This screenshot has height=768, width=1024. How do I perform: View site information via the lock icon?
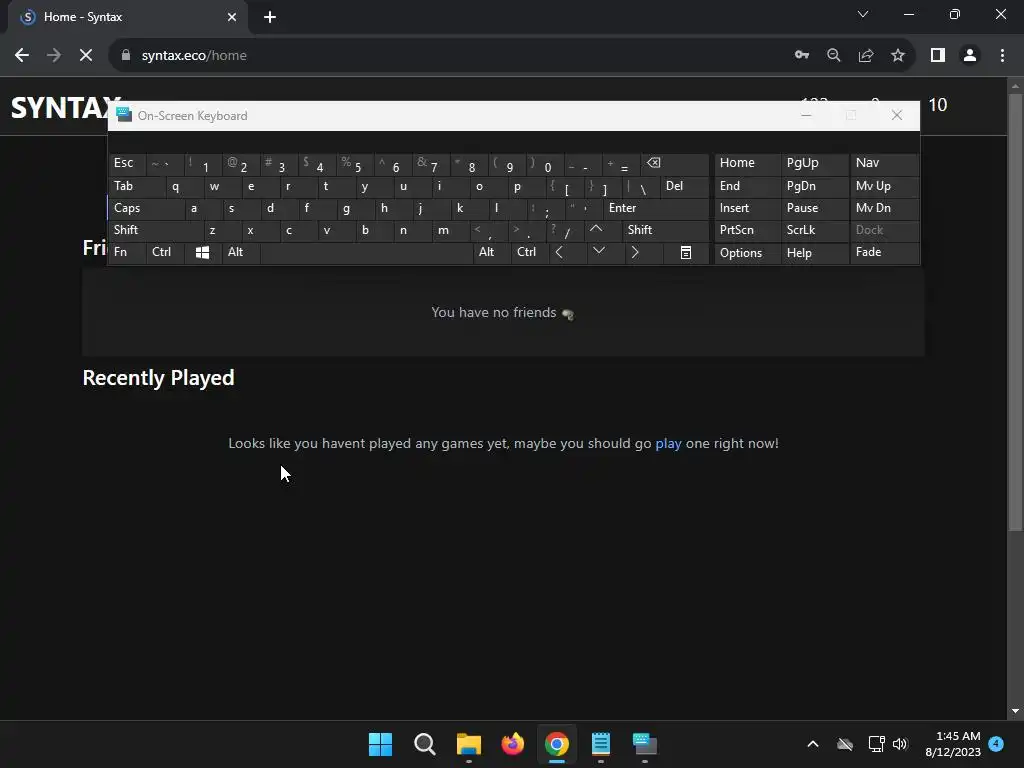pos(126,56)
